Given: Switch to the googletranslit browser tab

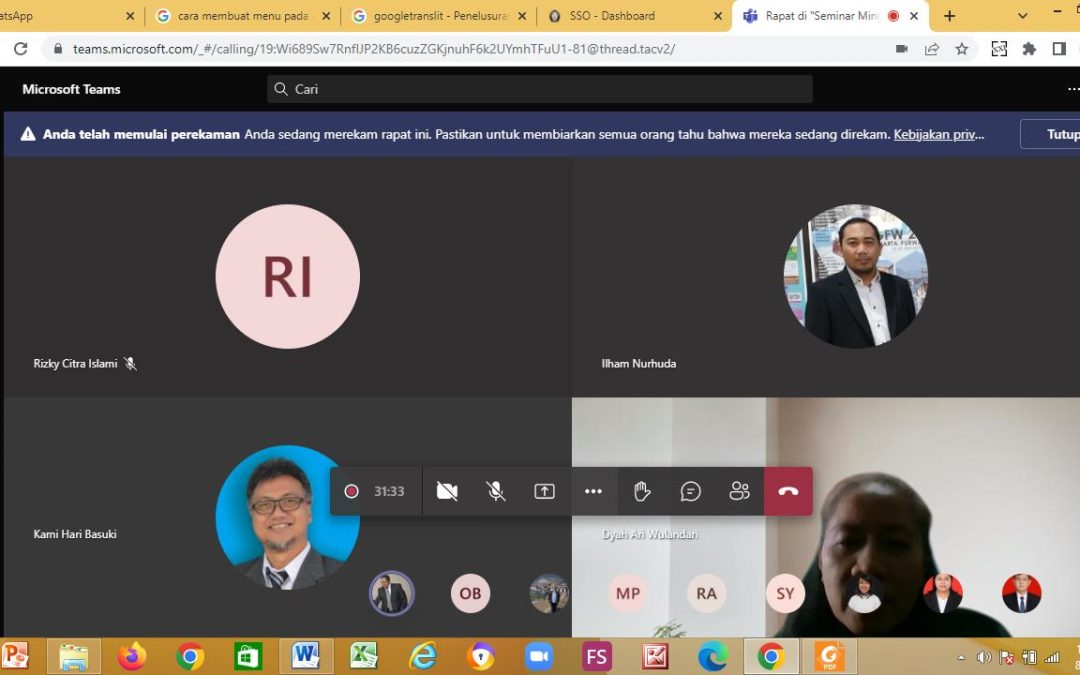Looking at the screenshot, I should [440, 16].
